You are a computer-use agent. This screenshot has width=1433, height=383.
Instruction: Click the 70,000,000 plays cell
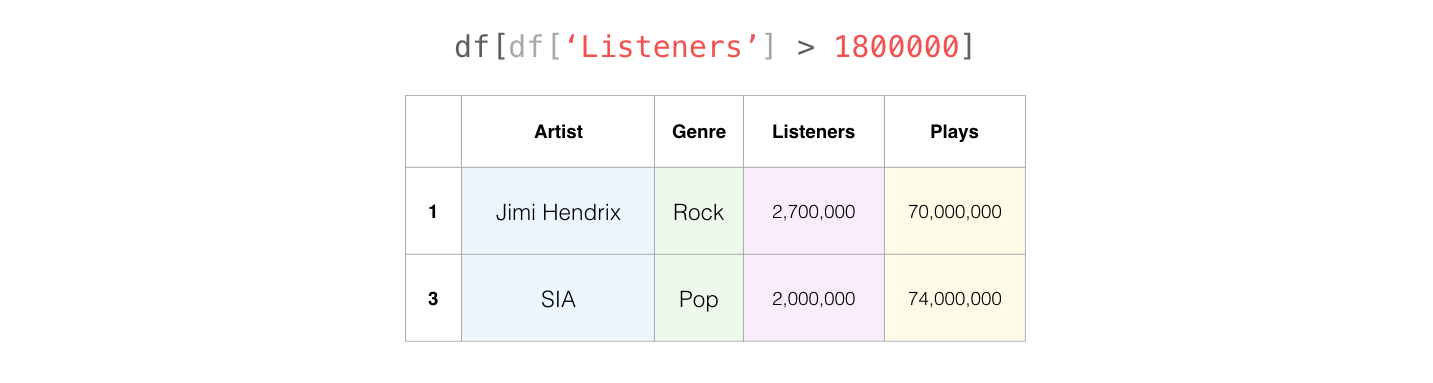[955, 211]
